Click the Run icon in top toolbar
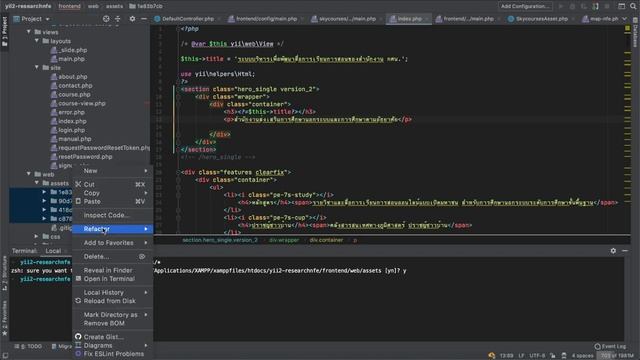Viewport: 640px width, 360px height. point(561,6)
